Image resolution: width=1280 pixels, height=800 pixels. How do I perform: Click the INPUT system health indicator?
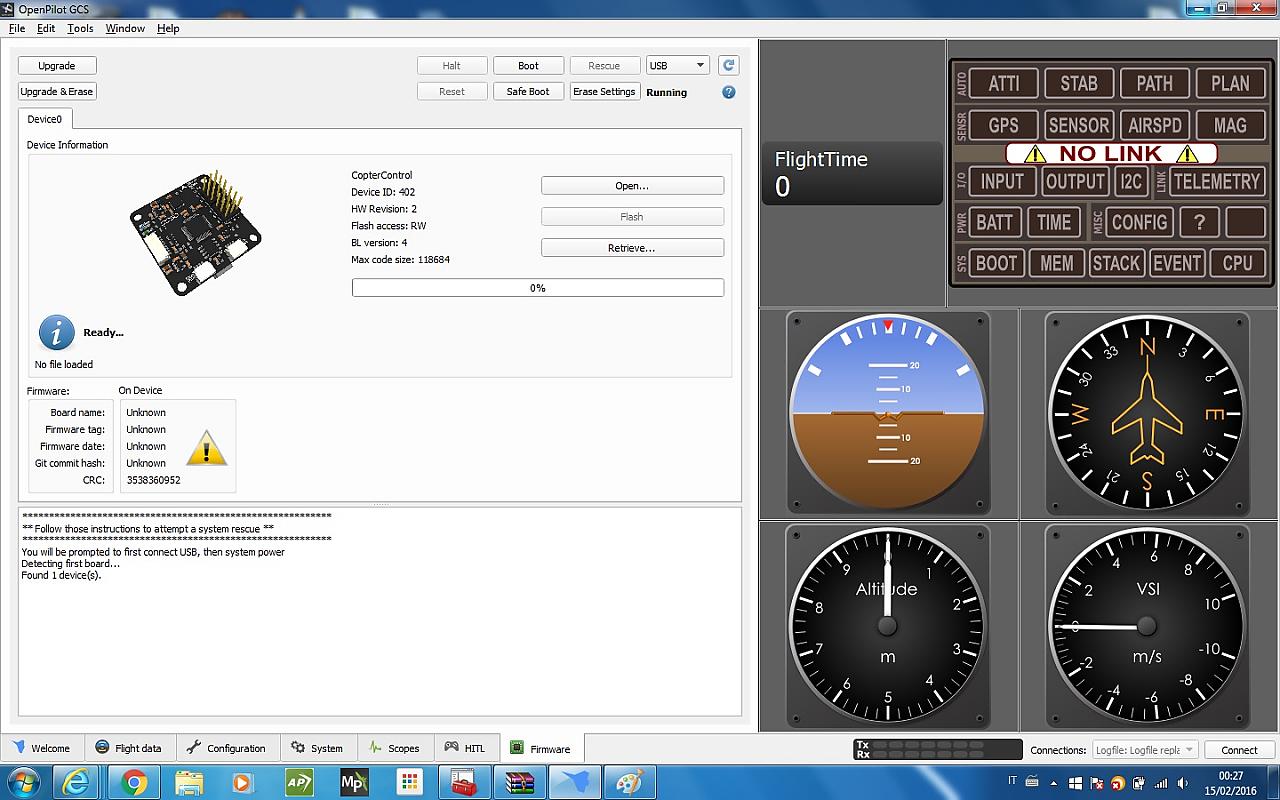[x=1002, y=181]
